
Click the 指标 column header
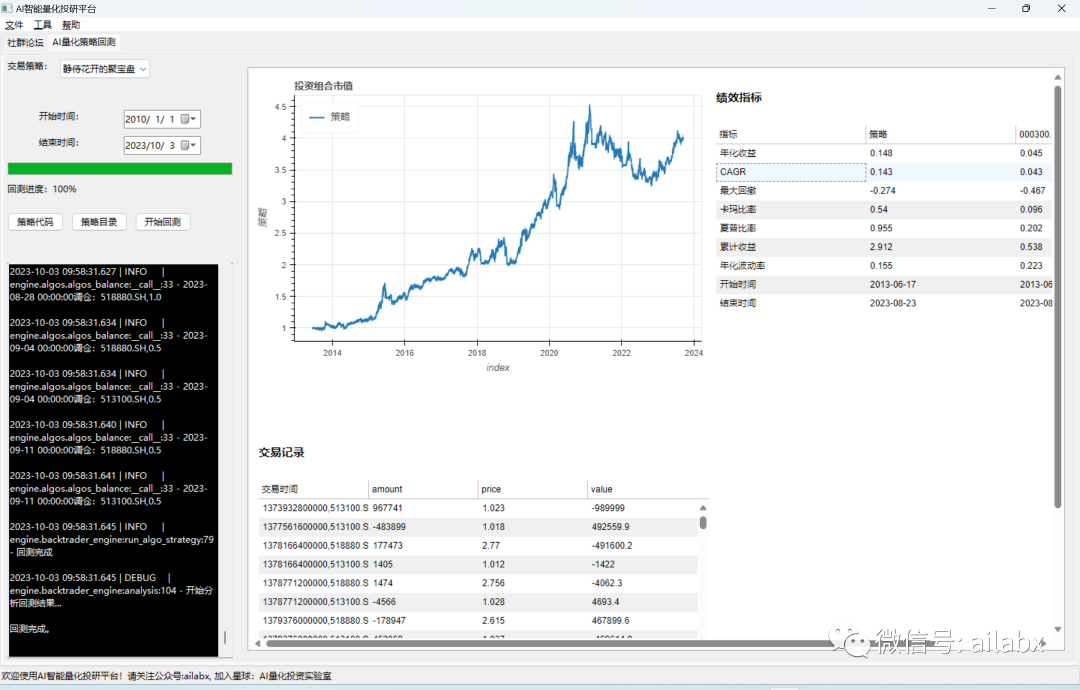(x=790, y=134)
